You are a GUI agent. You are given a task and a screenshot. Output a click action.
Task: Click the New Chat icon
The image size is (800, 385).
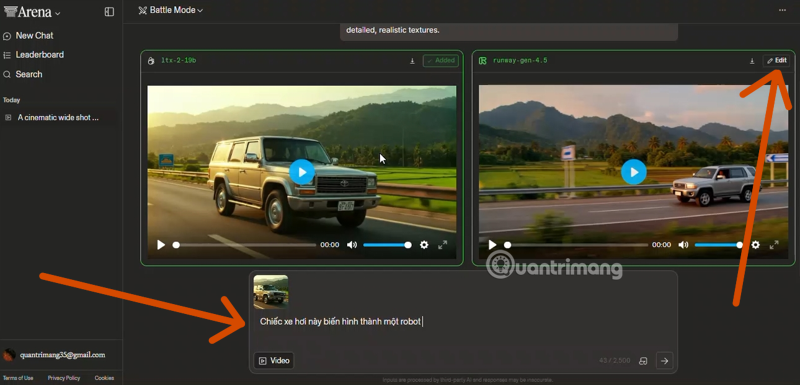(7, 36)
